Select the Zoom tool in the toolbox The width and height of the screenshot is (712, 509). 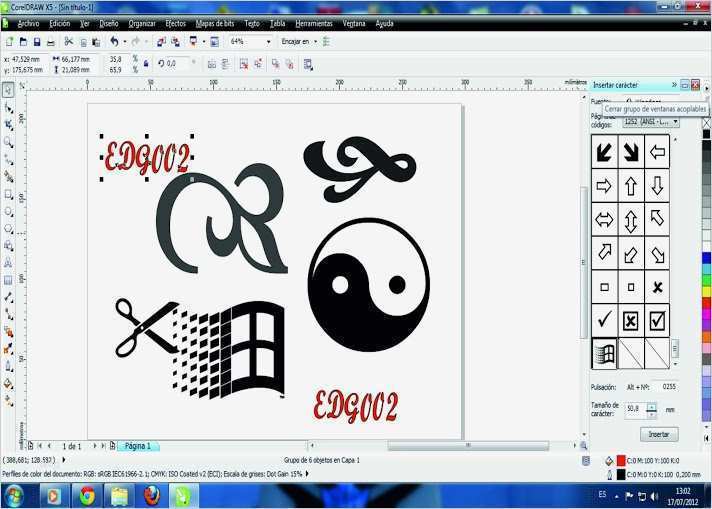[8, 142]
